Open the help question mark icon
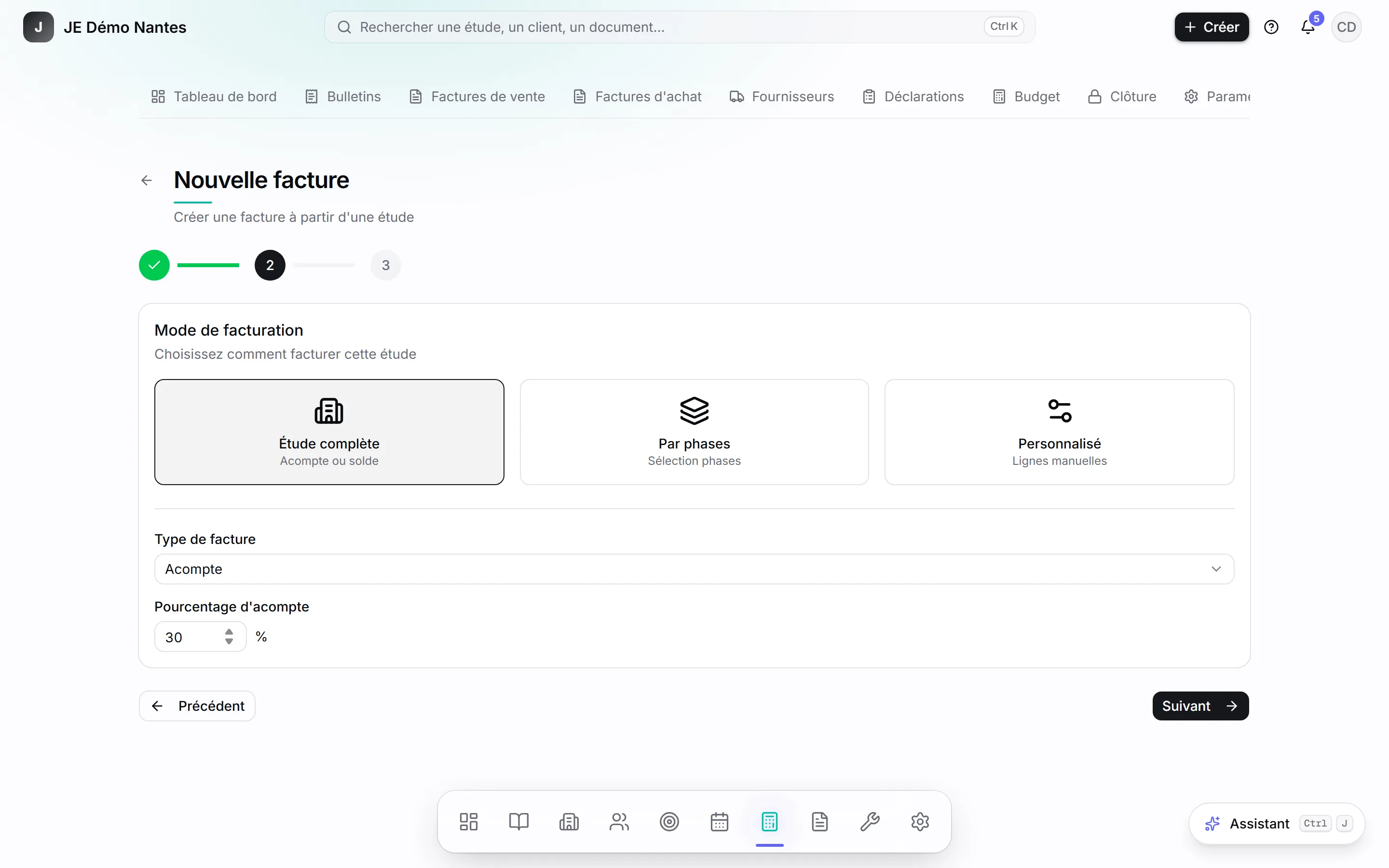The height and width of the screenshot is (868, 1389). click(x=1271, y=27)
